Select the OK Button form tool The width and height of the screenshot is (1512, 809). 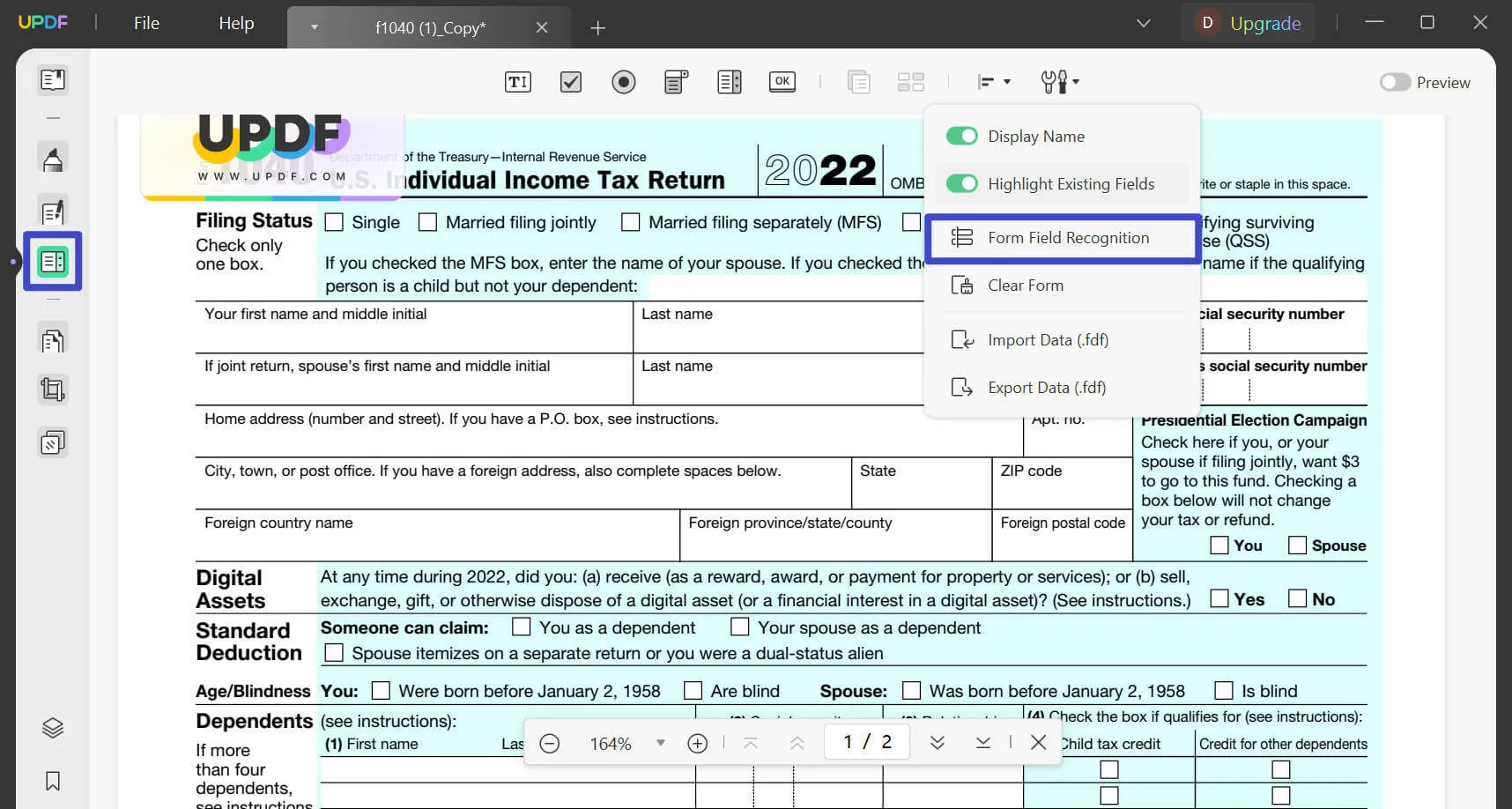point(782,82)
